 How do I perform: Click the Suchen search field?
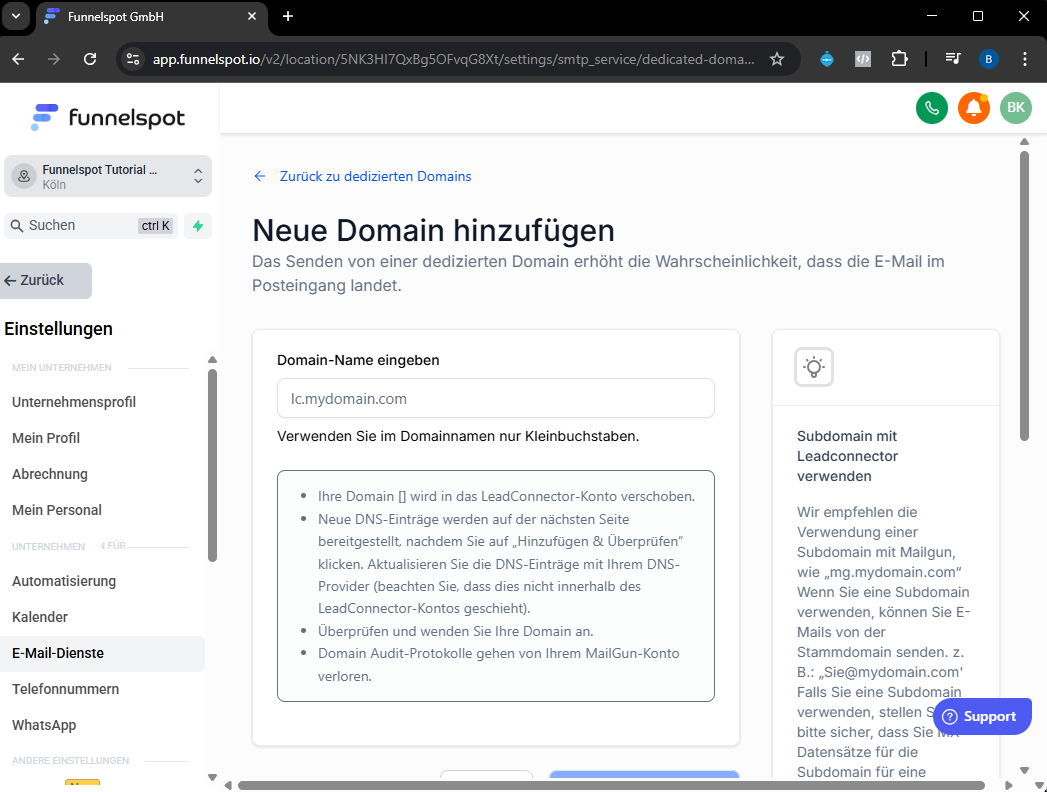click(91, 226)
